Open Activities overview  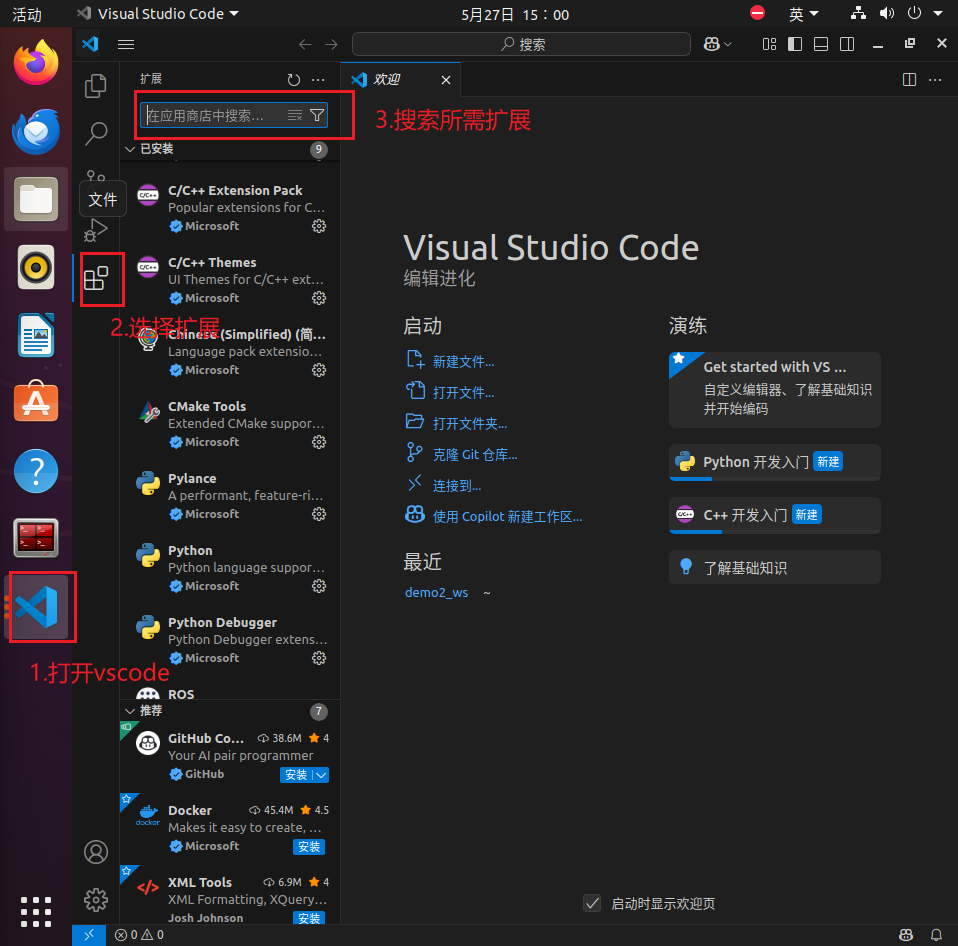point(27,13)
